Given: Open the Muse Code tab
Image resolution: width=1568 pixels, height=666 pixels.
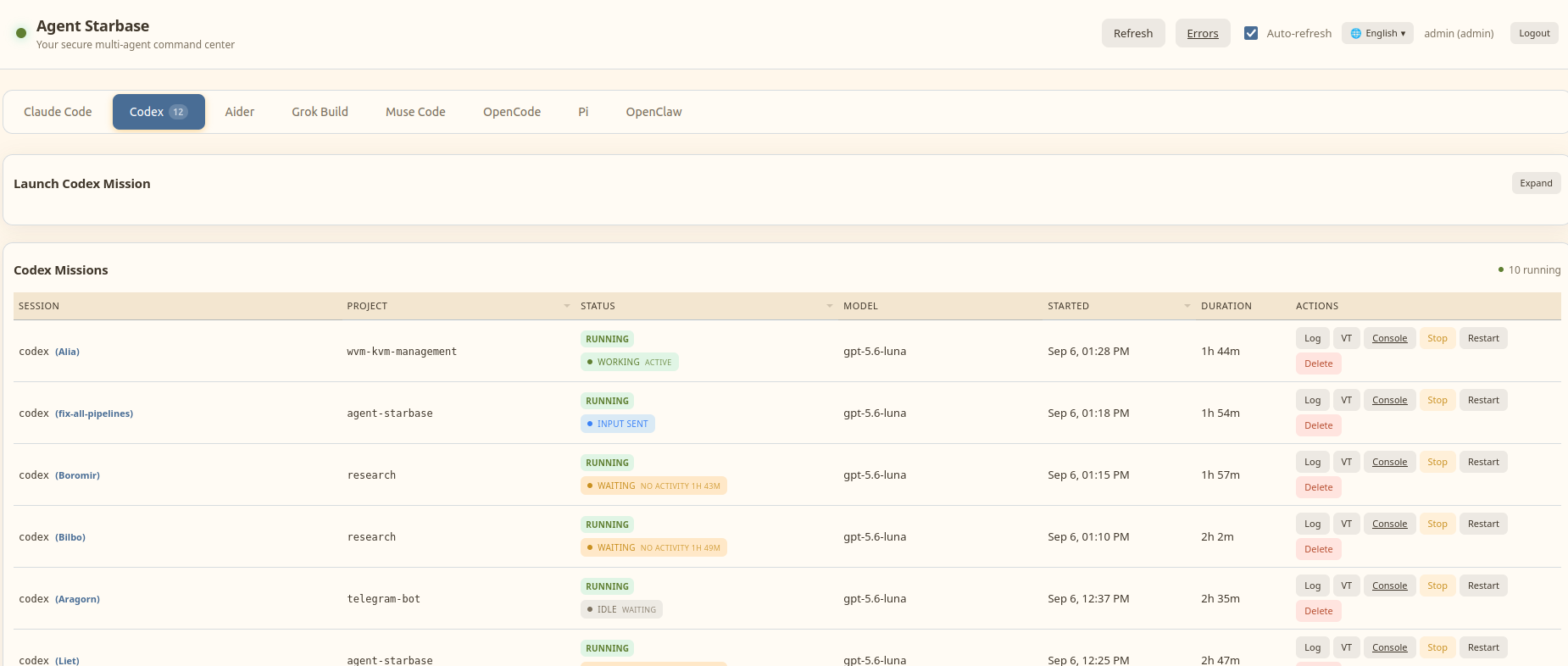Looking at the screenshot, I should tap(415, 112).
